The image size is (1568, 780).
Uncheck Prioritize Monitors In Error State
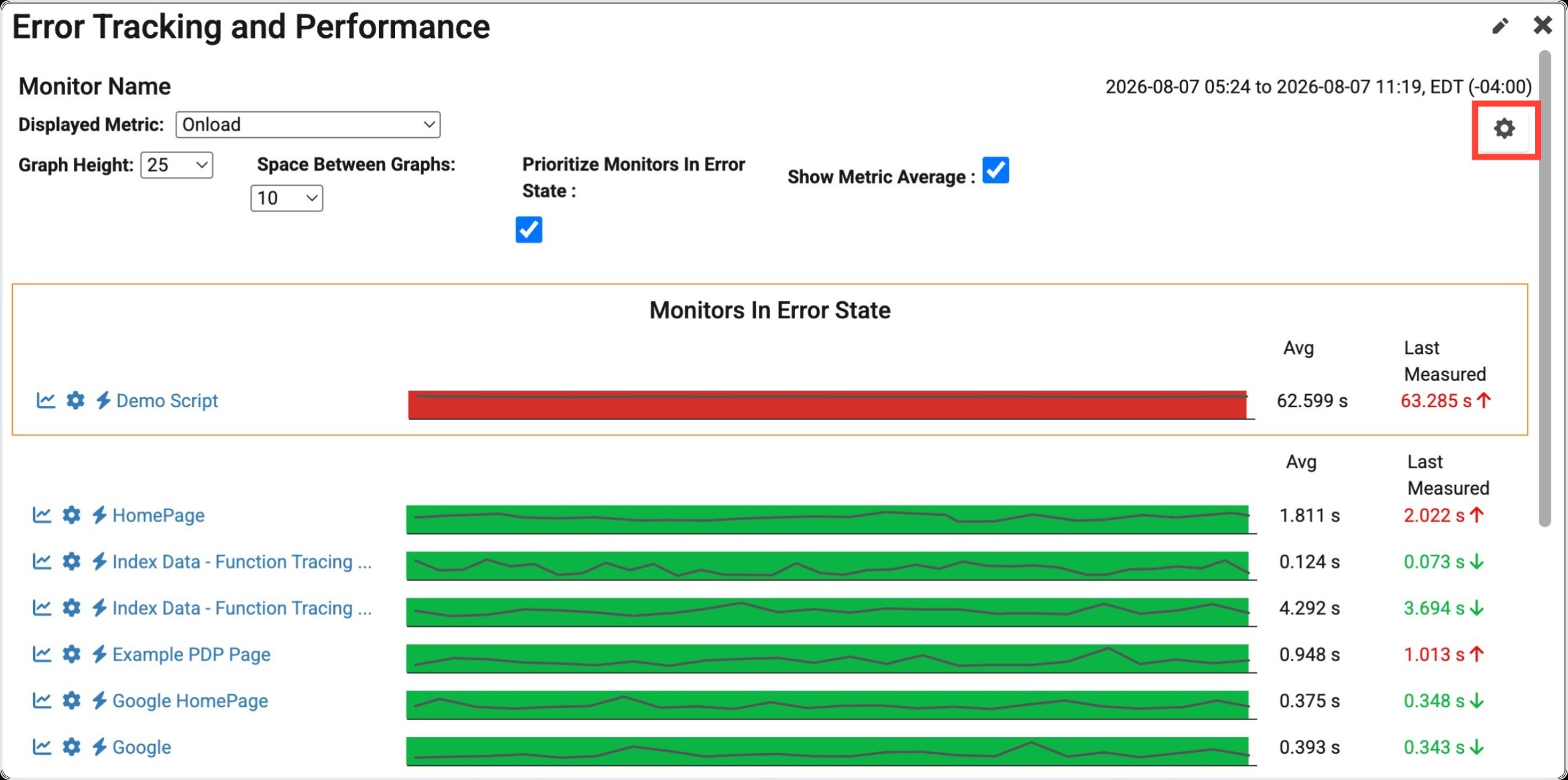point(529,230)
